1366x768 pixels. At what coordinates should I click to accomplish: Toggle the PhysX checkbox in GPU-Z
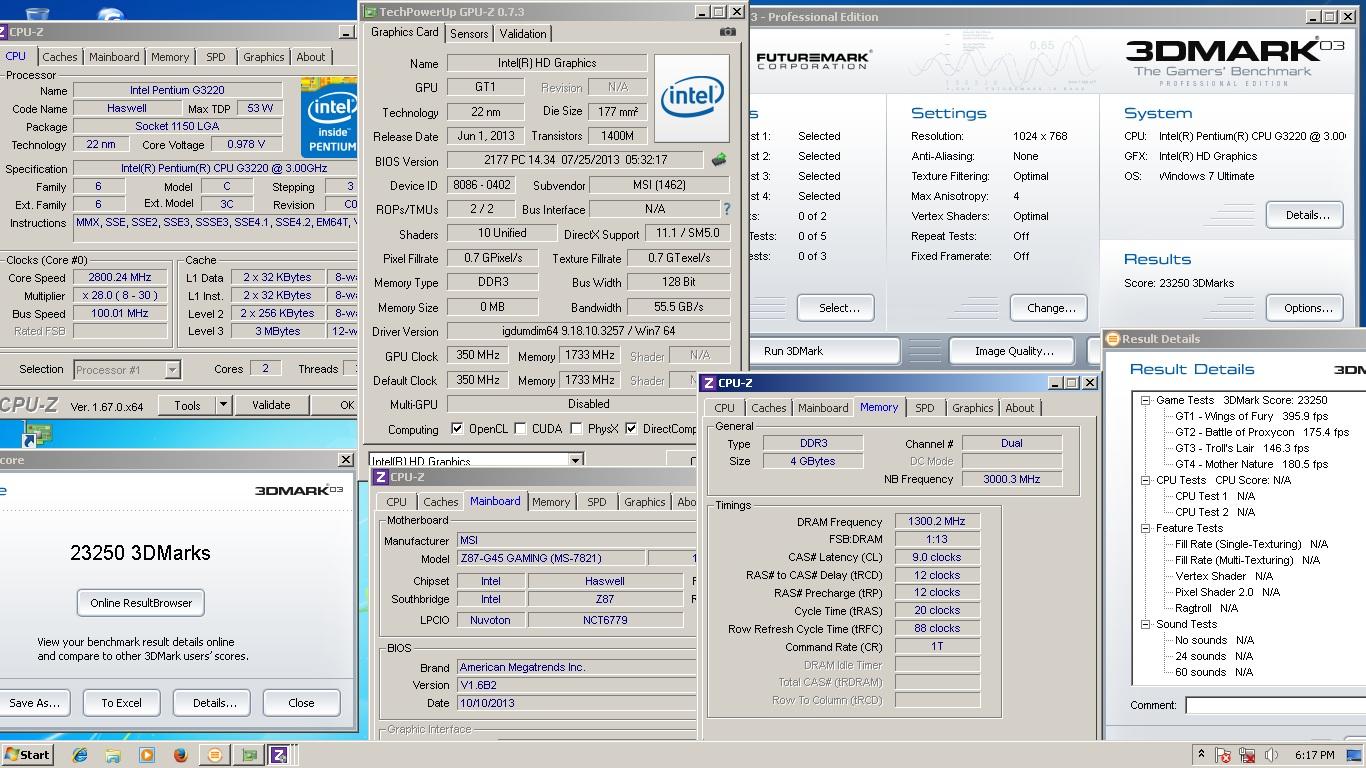[576, 429]
